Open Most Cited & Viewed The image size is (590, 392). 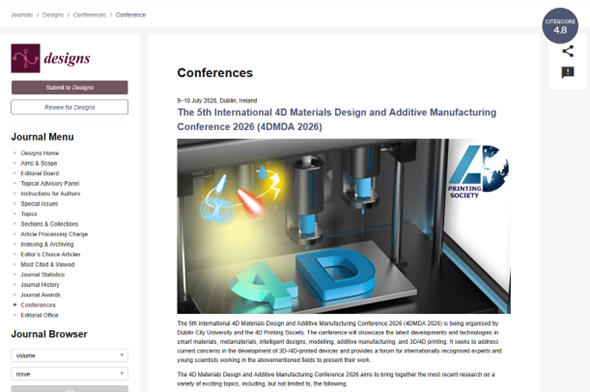pyautogui.click(x=47, y=264)
